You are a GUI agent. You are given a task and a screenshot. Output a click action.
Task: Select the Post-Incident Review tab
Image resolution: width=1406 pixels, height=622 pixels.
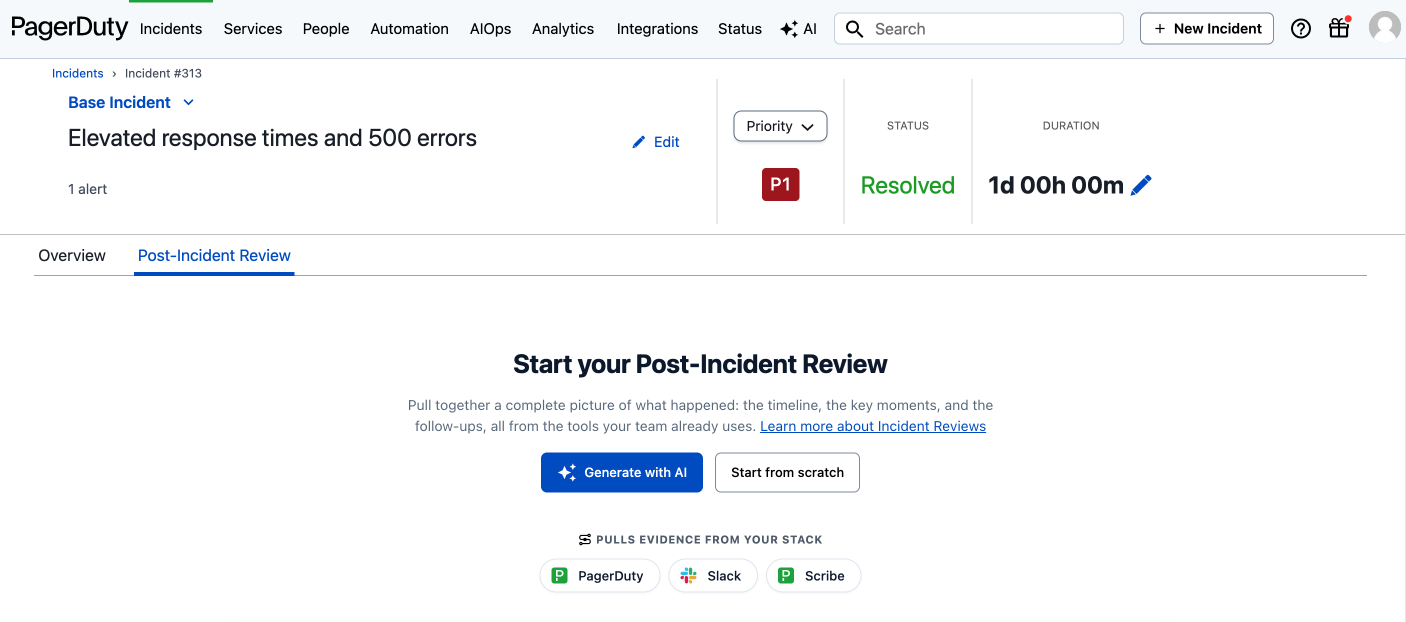[214, 256]
